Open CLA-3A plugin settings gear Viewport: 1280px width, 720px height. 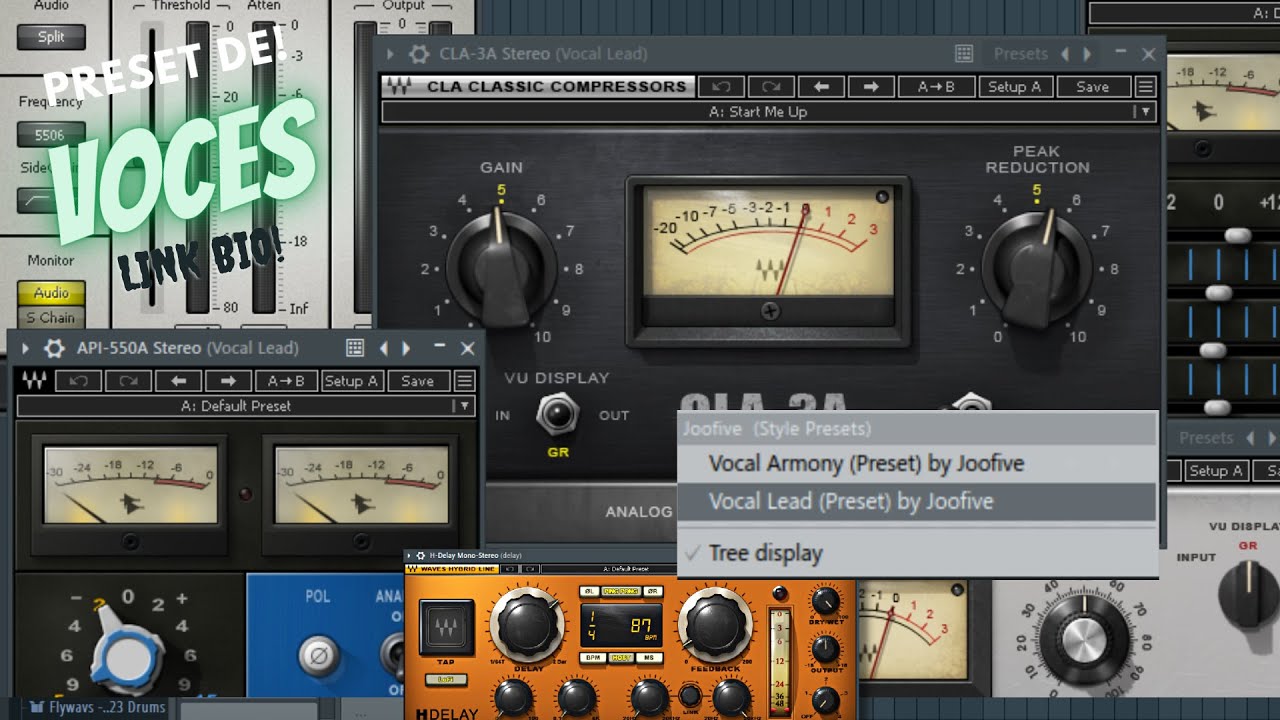(x=420, y=54)
